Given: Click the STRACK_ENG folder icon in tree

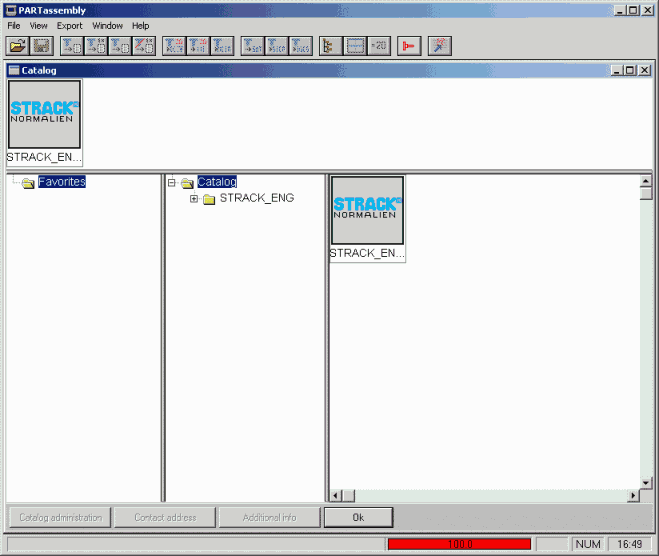Looking at the screenshot, I should (x=209, y=199).
